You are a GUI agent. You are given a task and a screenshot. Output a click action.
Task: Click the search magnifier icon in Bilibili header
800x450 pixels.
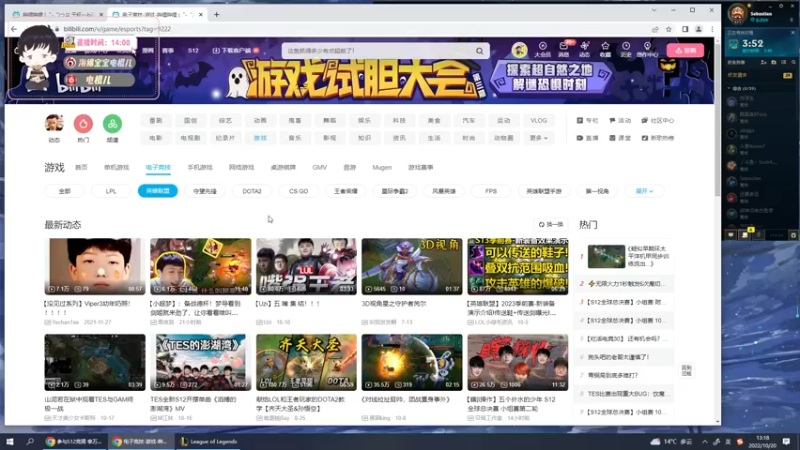tap(480, 51)
